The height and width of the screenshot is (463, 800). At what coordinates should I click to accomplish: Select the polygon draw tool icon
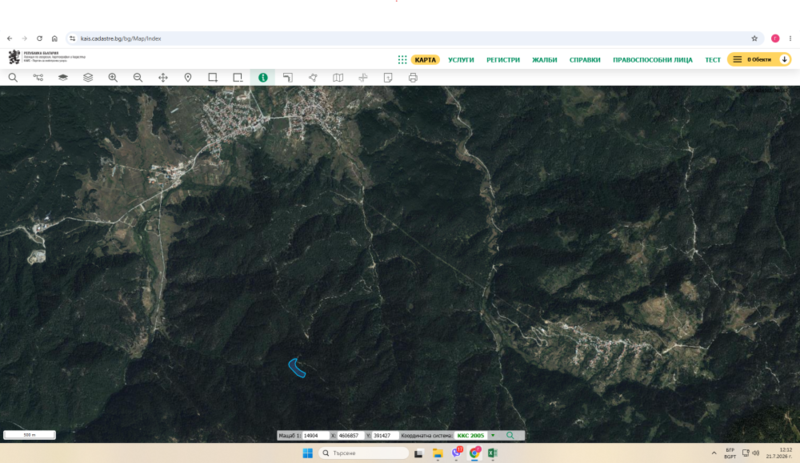click(313, 78)
